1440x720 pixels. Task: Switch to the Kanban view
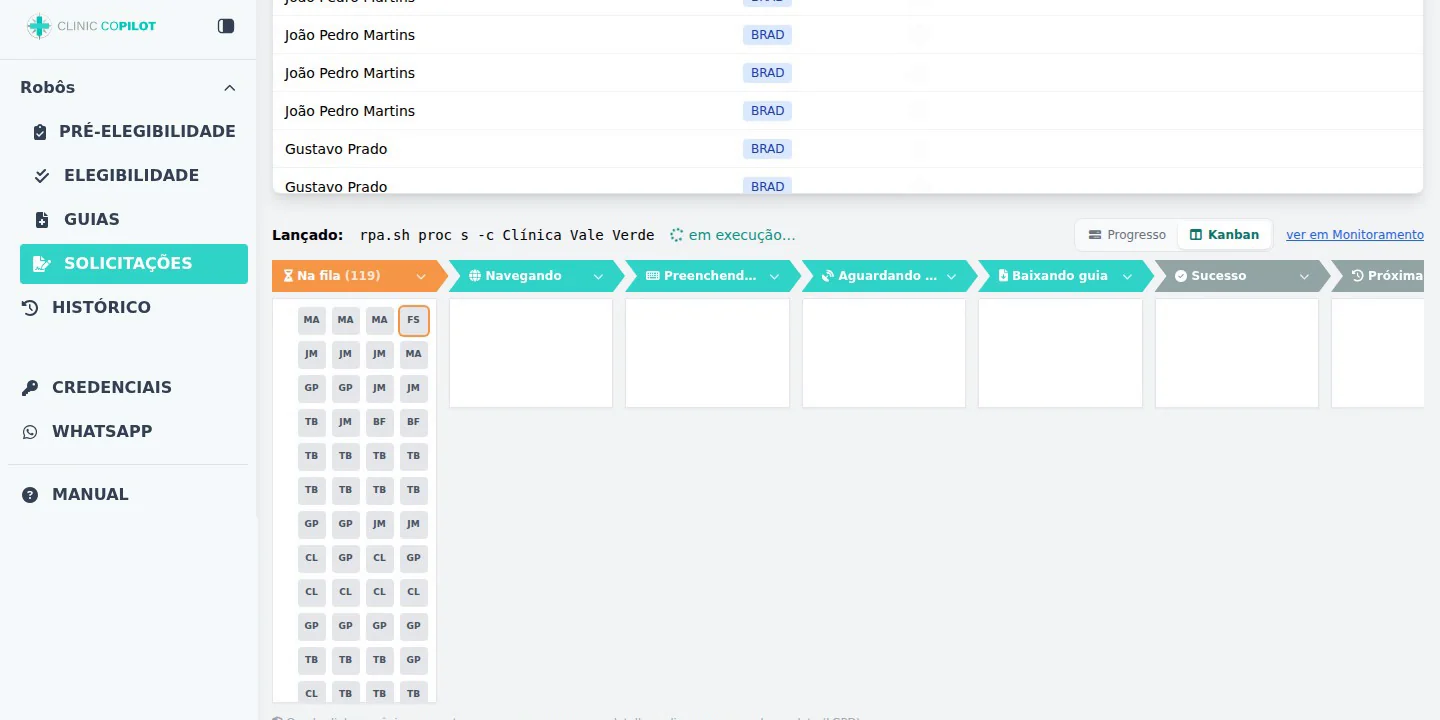pyautogui.click(x=1224, y=235)
